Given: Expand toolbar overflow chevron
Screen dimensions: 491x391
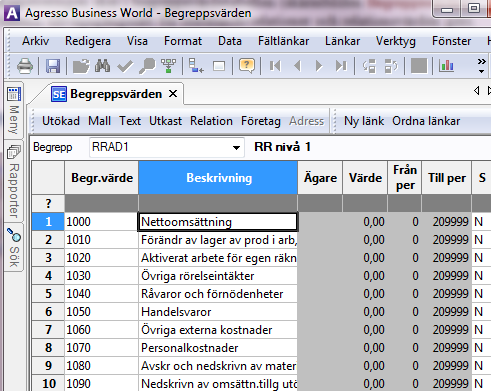Looking at the screenshot, I should pos(481,66).
